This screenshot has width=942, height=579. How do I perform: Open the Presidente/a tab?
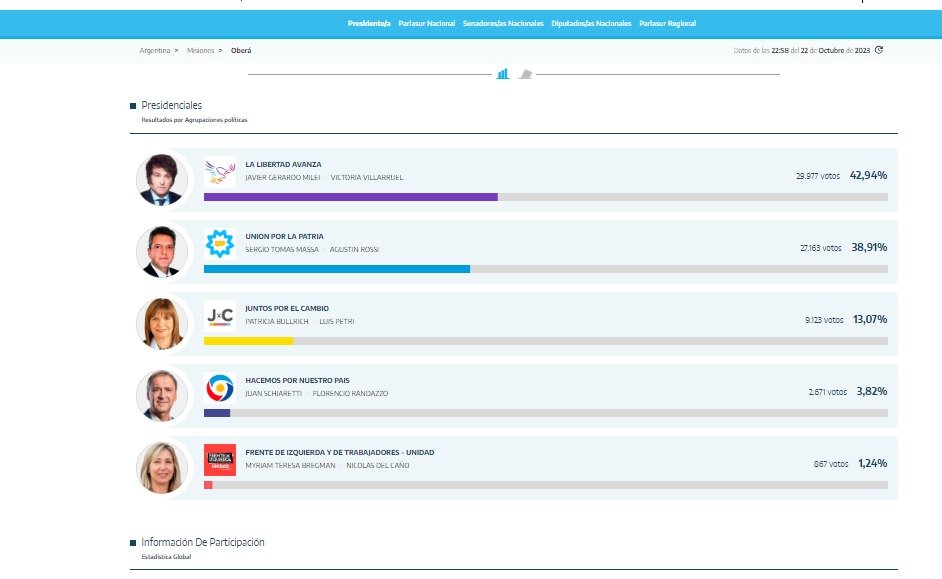point(369,23)
